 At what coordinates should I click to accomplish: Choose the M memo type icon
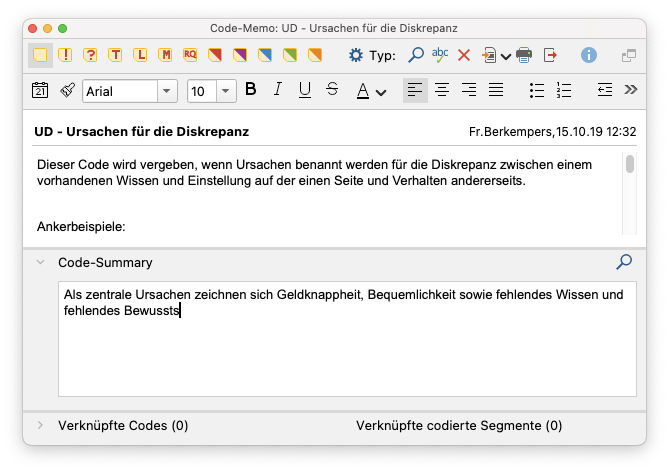pos(165,55)
